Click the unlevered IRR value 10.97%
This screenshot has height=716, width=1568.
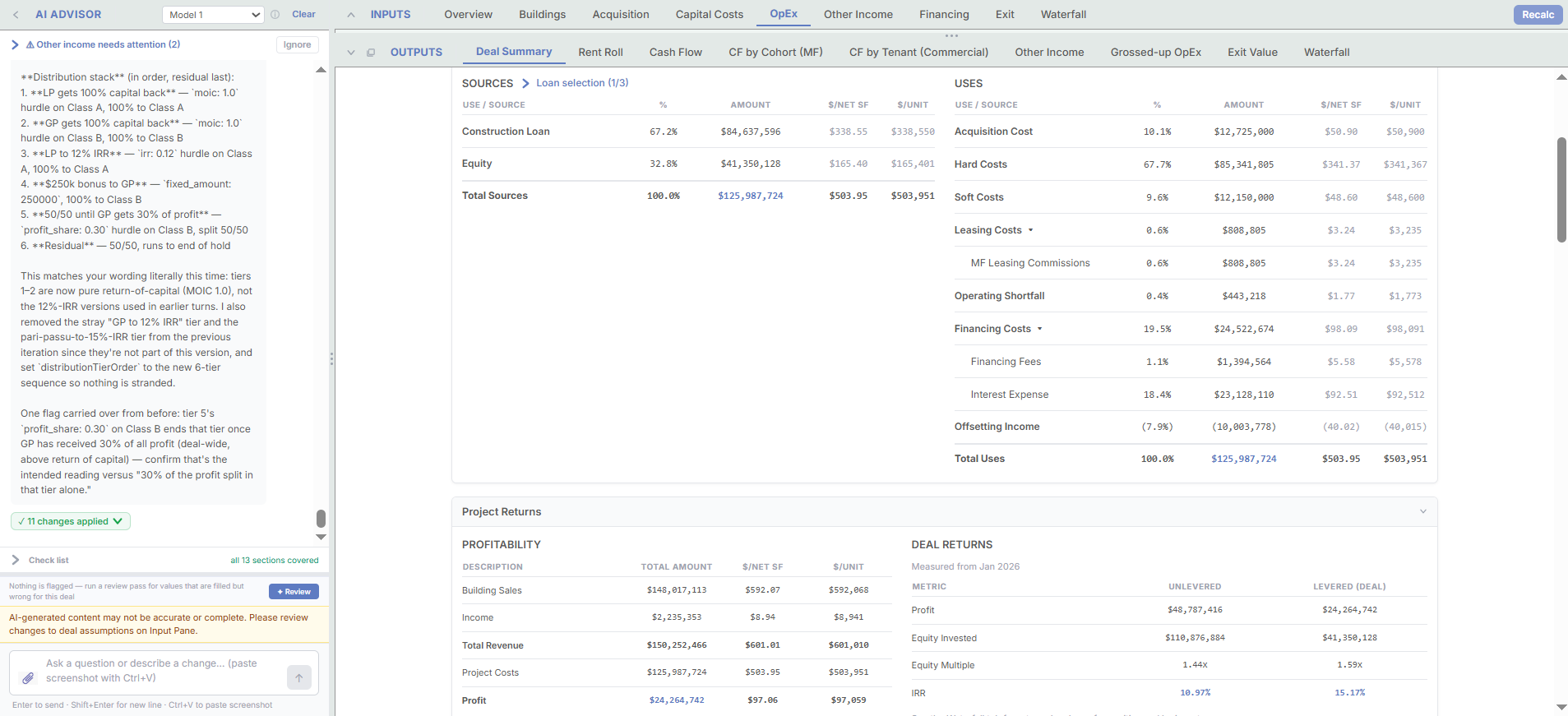tap(1195, 693)
